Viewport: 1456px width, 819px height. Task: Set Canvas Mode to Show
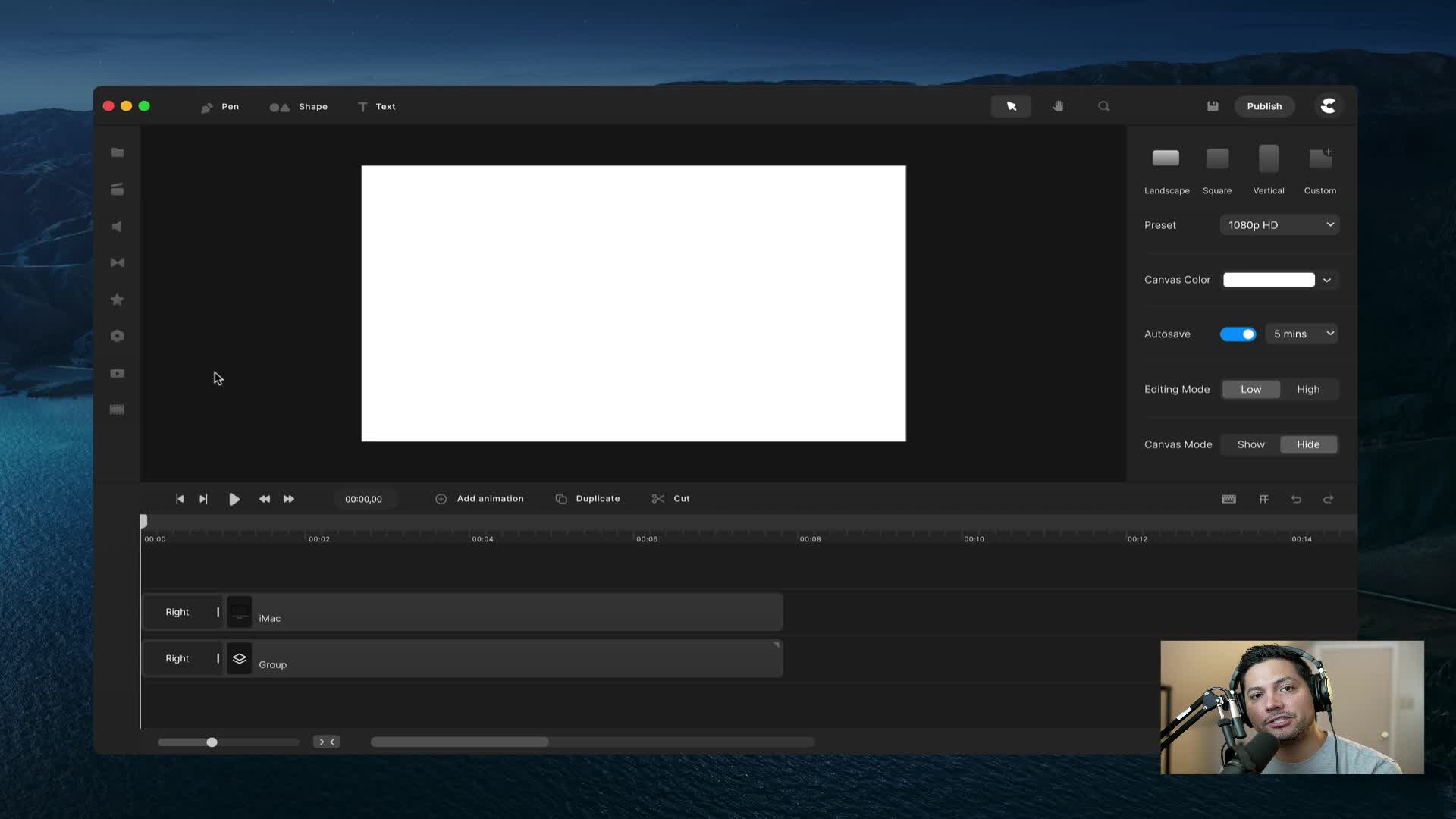pos(1251,445)
